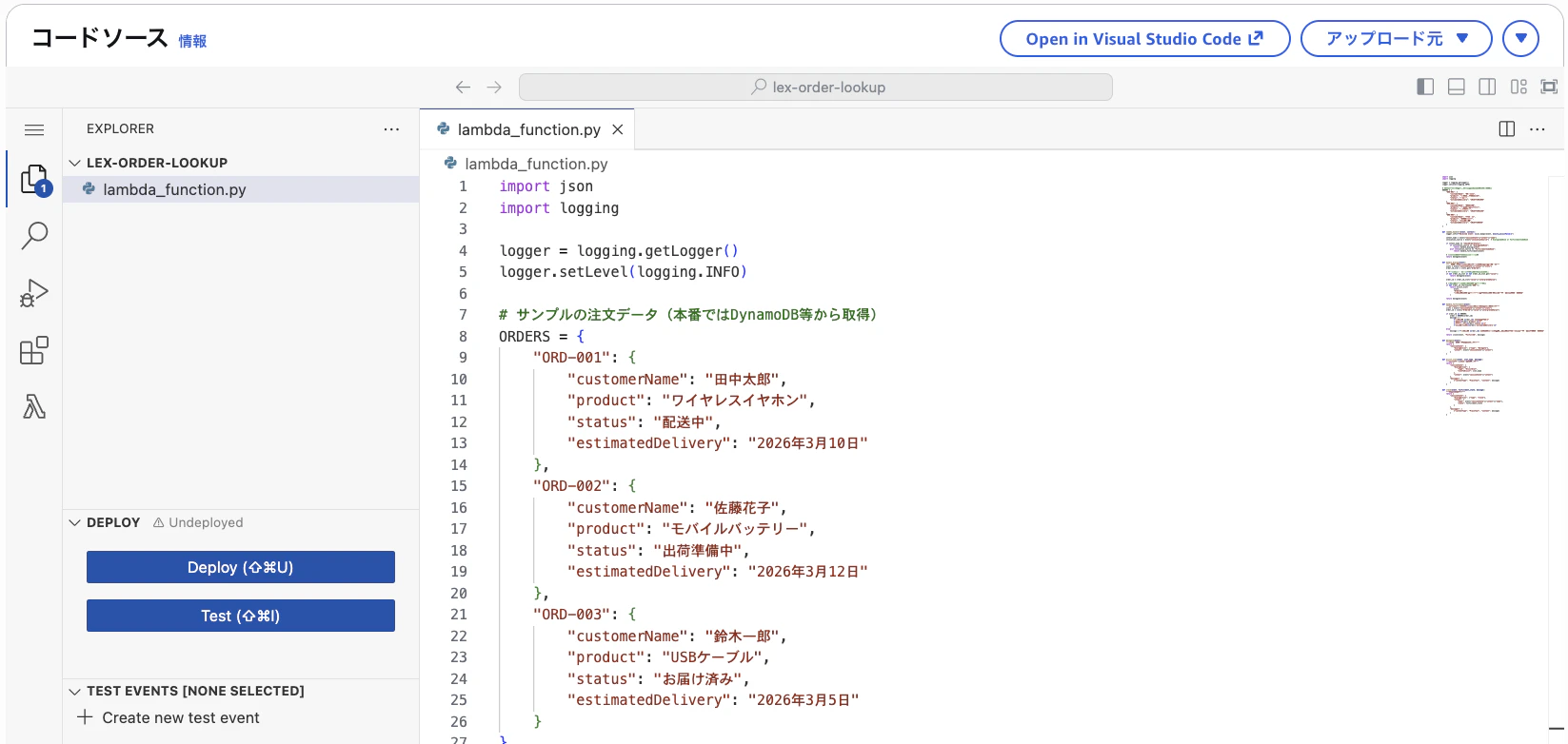This screenshot has height=744, width=1568.
Task: Click the "ORD-001" key on line 9
Action: click(x=571, y=358)
